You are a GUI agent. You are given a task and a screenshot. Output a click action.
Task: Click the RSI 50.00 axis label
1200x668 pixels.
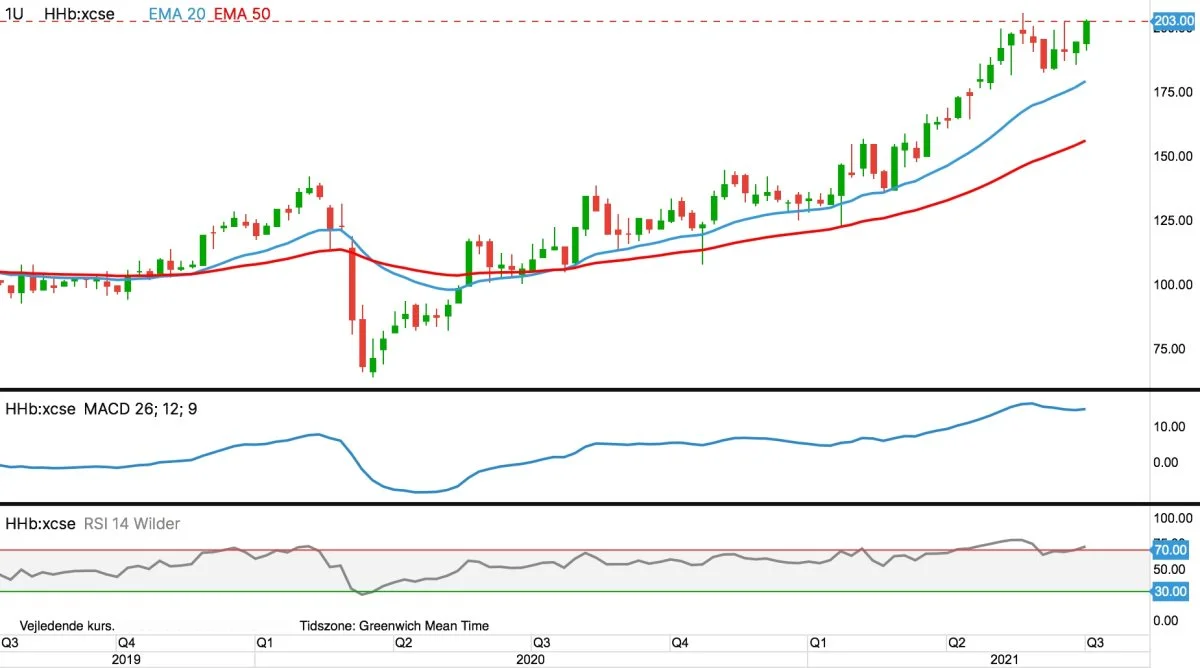click(x=1170, y=569)
